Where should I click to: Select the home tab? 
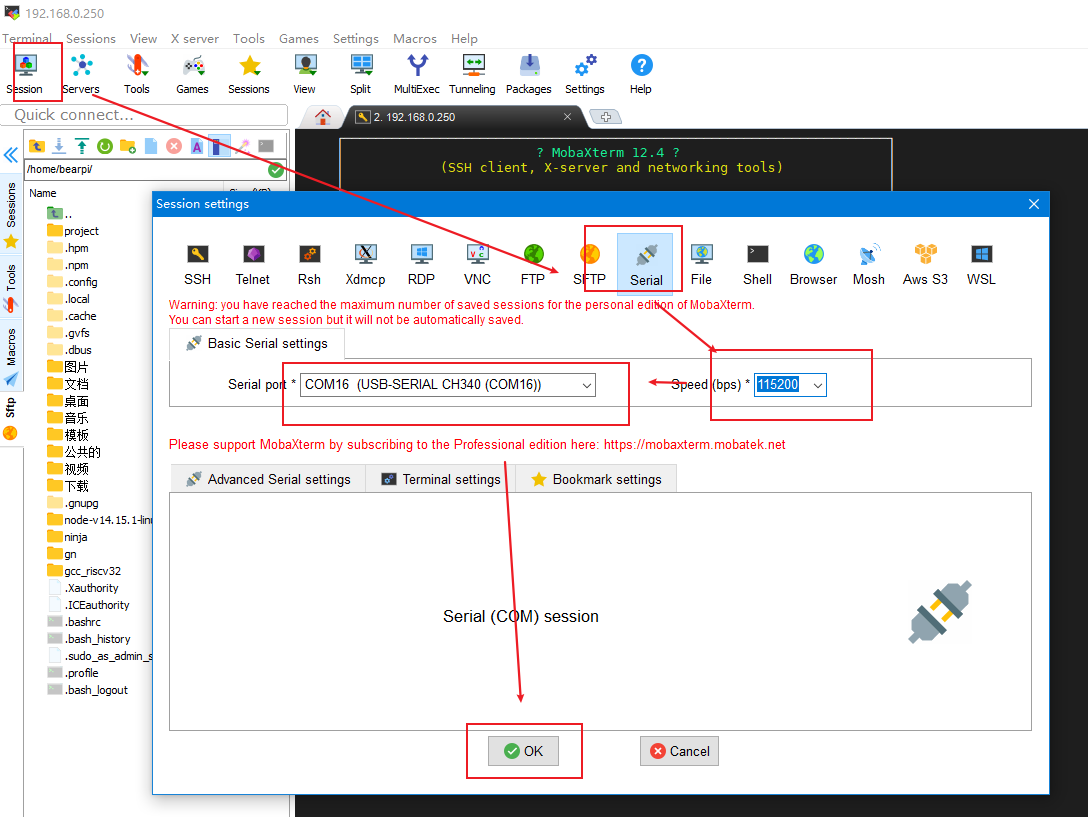point(323,117)
